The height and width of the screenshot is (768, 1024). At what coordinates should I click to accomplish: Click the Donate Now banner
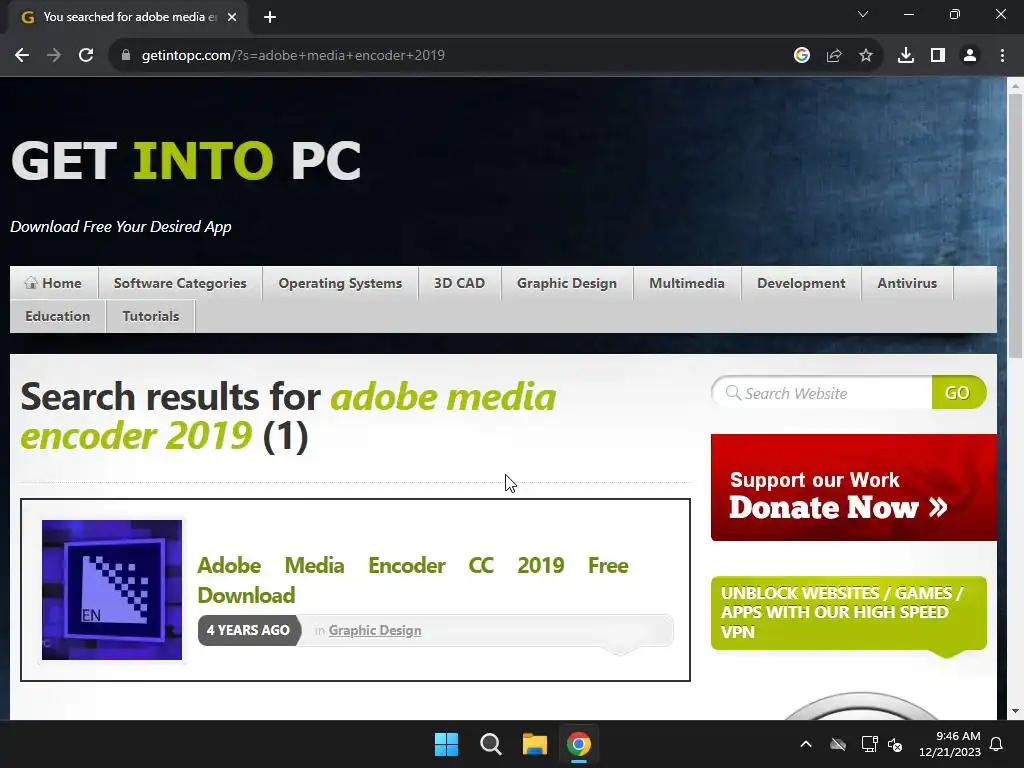pyautogui.click(x=854, y=487)
